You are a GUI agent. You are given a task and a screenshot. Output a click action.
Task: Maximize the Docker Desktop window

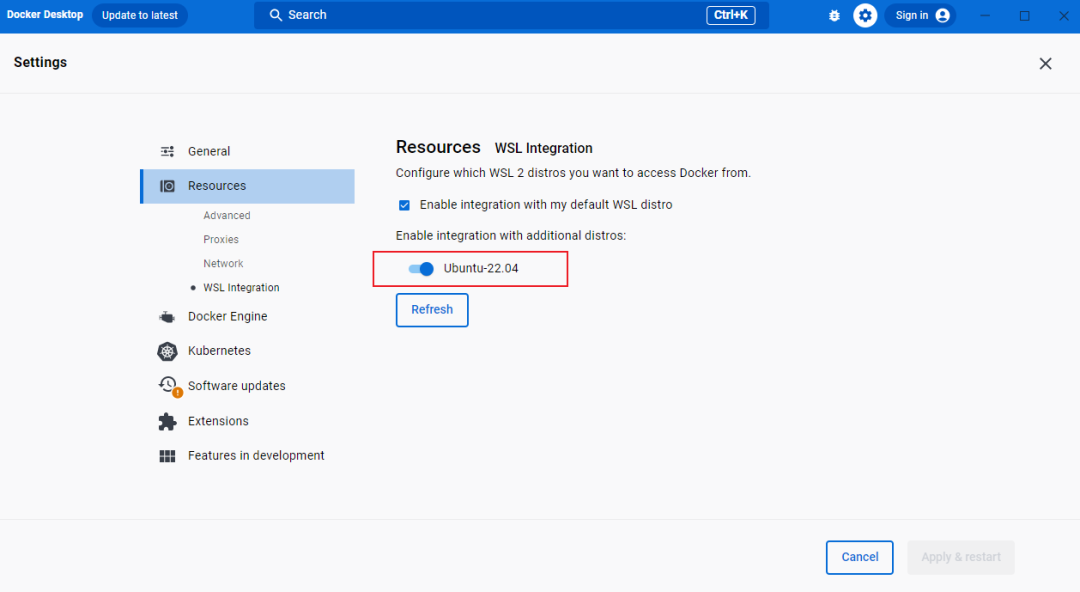tap(1025, 15)
